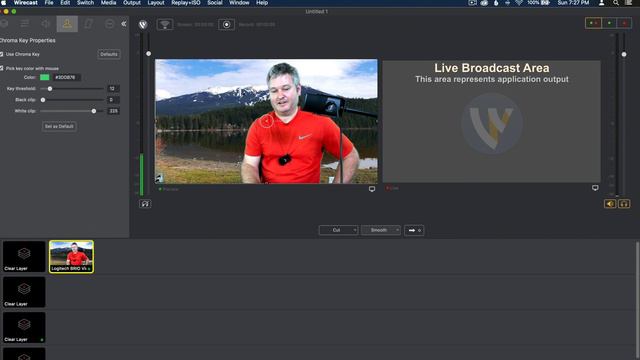Screen dimensions: 640x360
Task: Click the Wirecast app menu
Action: click(26, 3)
